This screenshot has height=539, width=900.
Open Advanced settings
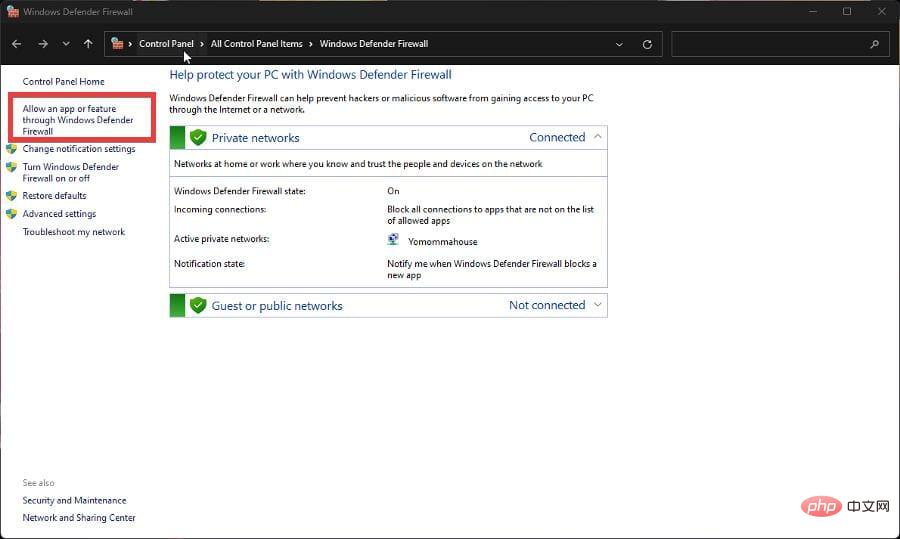click(59, 214)
